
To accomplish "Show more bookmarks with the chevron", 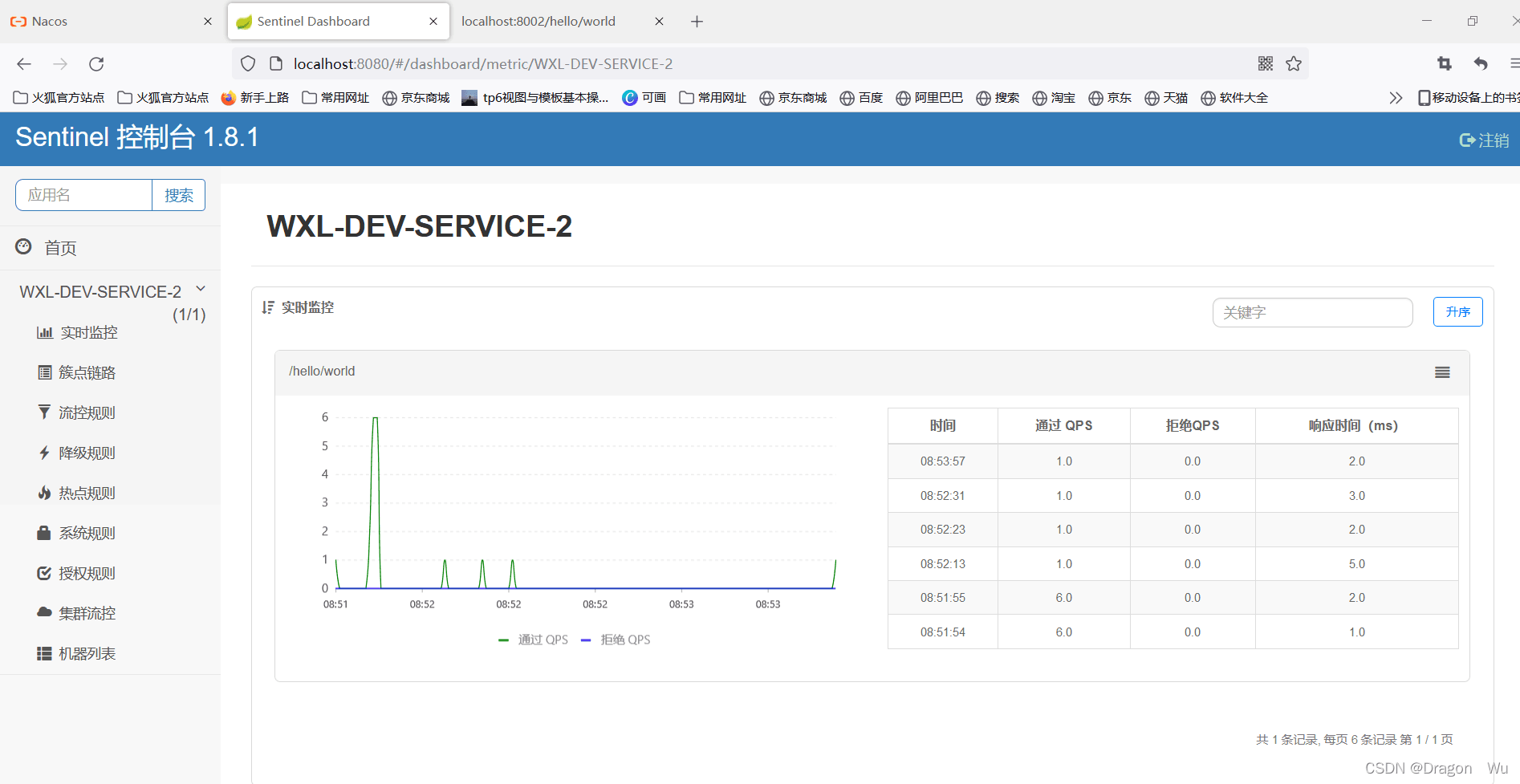I will 1396,98.
